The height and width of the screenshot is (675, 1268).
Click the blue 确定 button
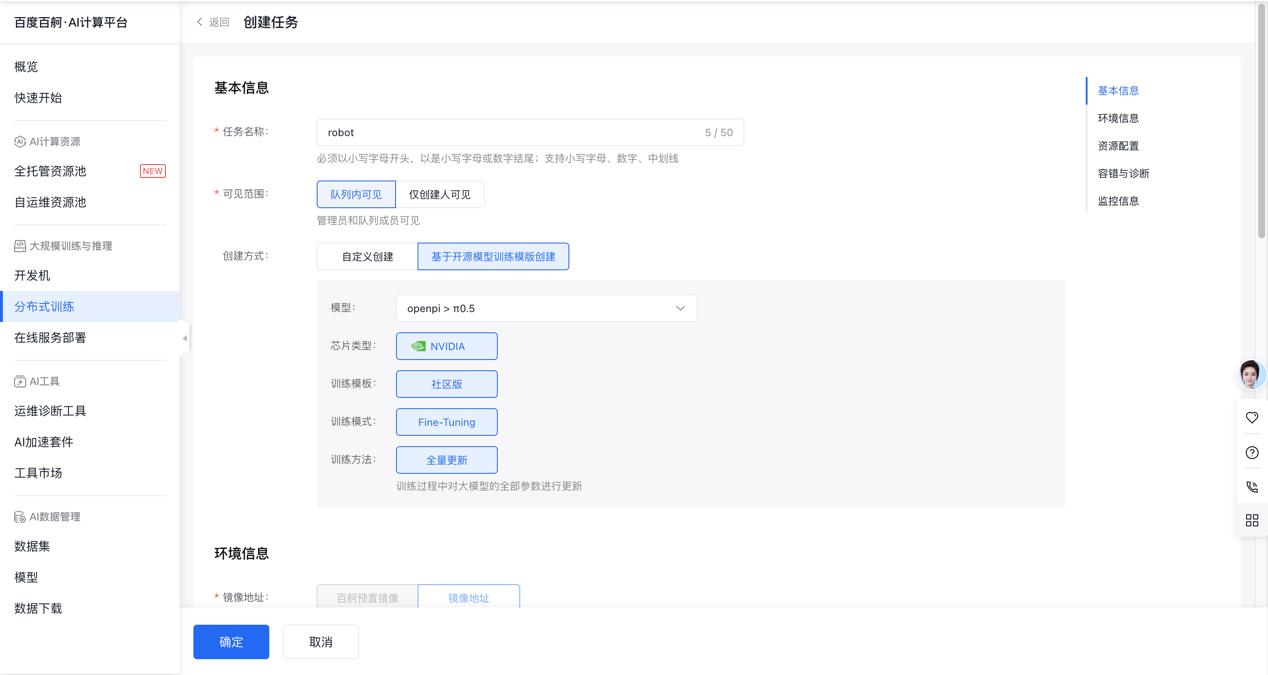(x=231, y=642)
